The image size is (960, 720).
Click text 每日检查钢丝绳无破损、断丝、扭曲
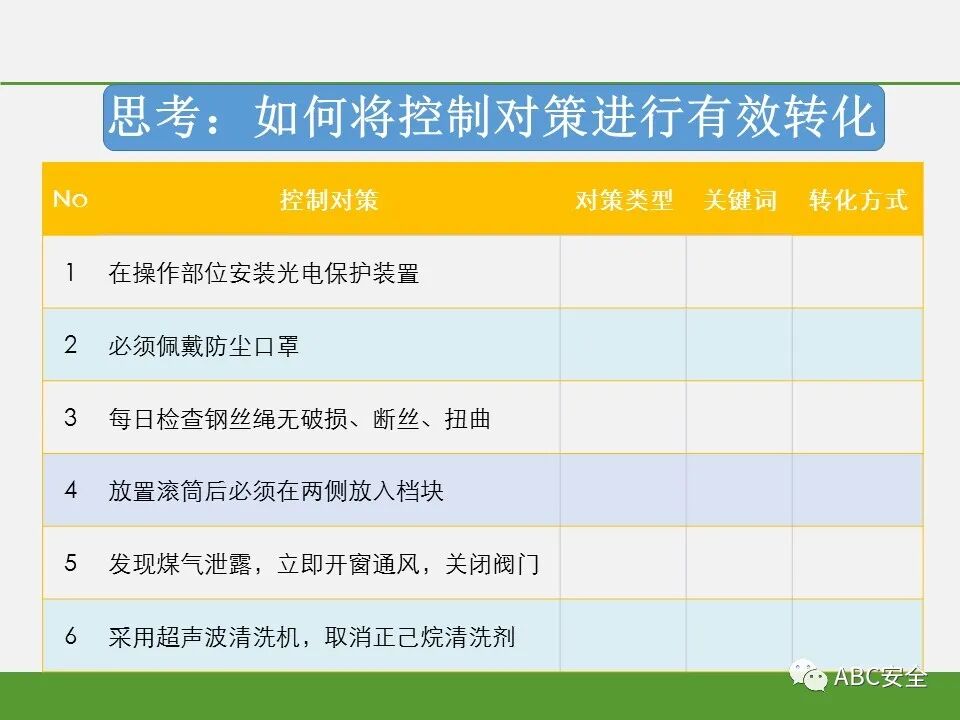(x=299, y=419)
